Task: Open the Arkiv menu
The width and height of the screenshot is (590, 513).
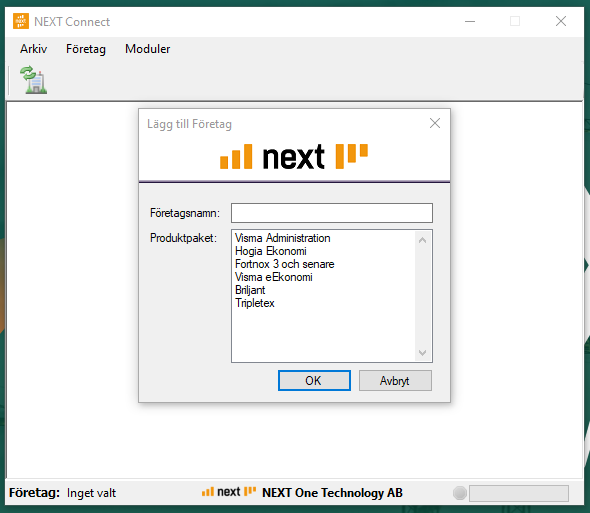Action: (33, 49)
